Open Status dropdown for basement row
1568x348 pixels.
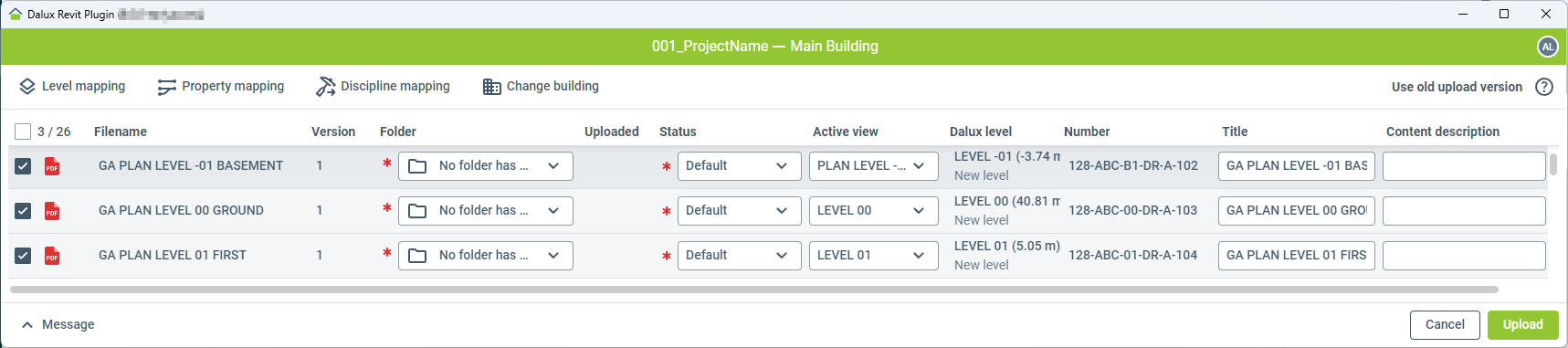739,166
